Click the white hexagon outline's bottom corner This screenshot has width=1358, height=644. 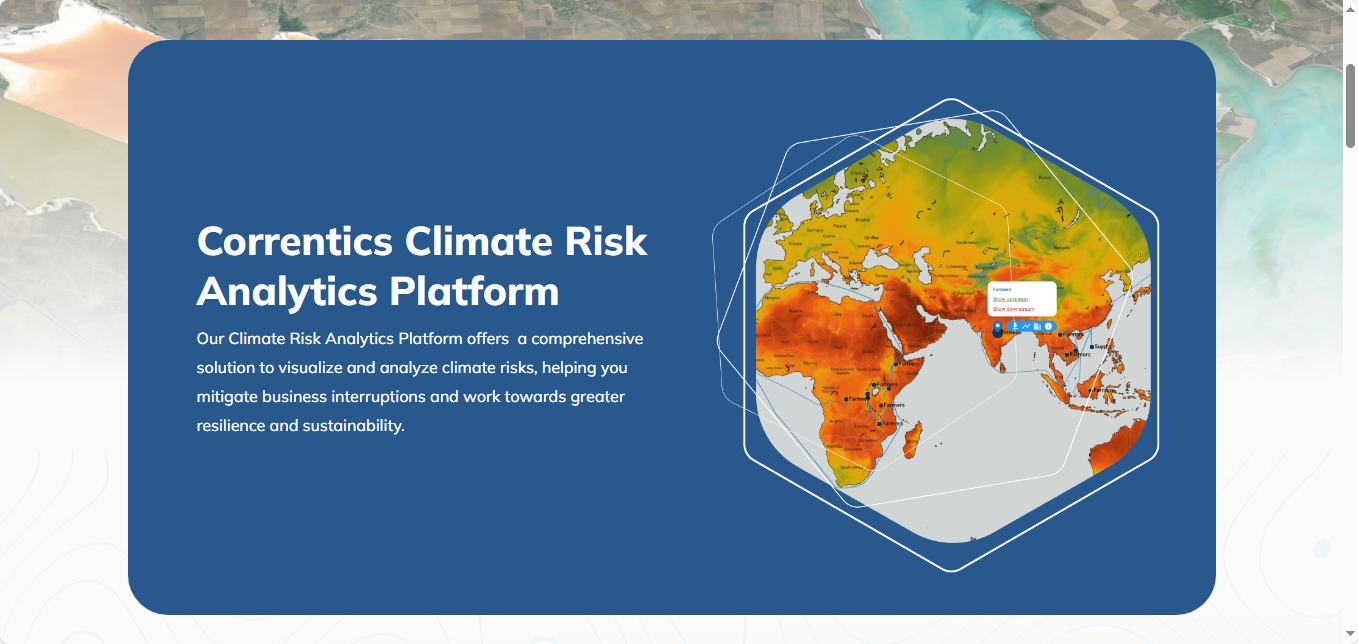click(x=951, y=571)
